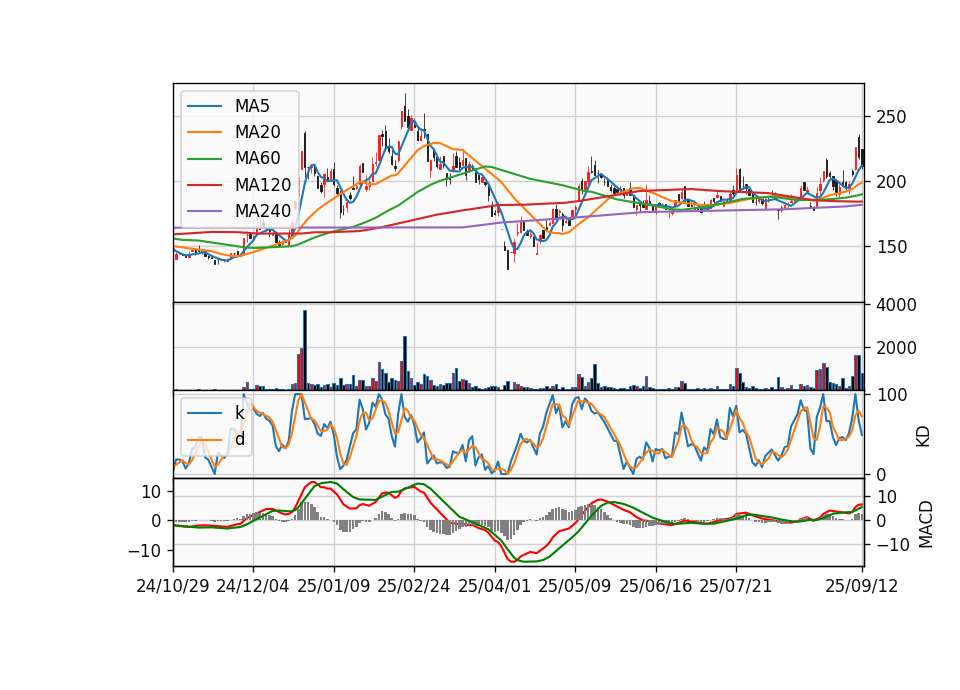Click the highest candlestick near 265 in February
This screenshot has width=960, height=690.
pos(405,110)
